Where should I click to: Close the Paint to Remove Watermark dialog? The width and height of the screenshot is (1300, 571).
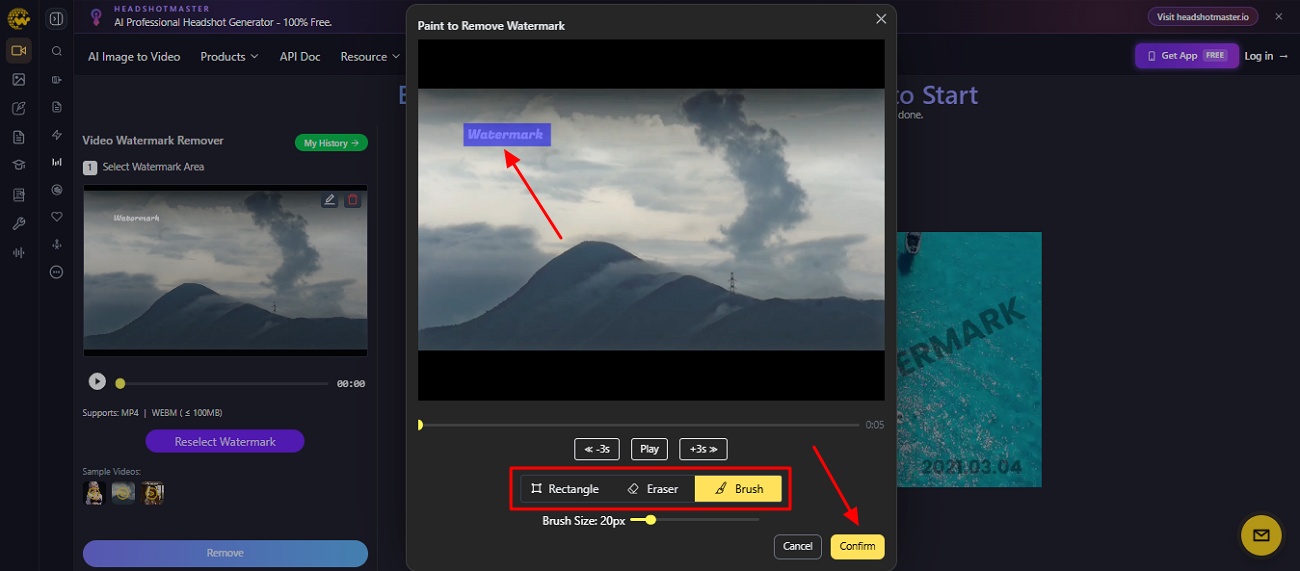click(x=881, y=19)
